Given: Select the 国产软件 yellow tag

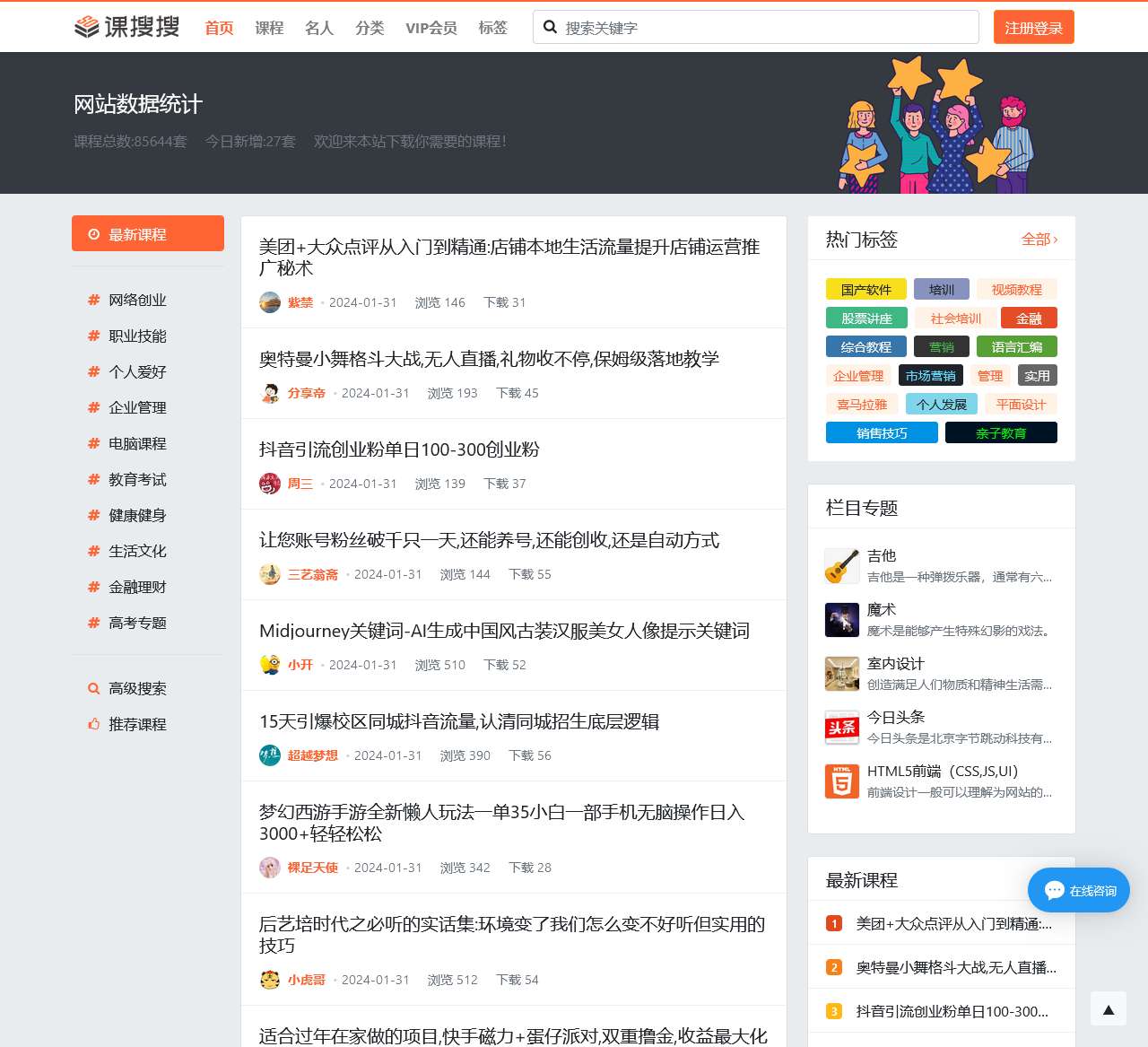Looking at the screenshot, I should 866,290.
